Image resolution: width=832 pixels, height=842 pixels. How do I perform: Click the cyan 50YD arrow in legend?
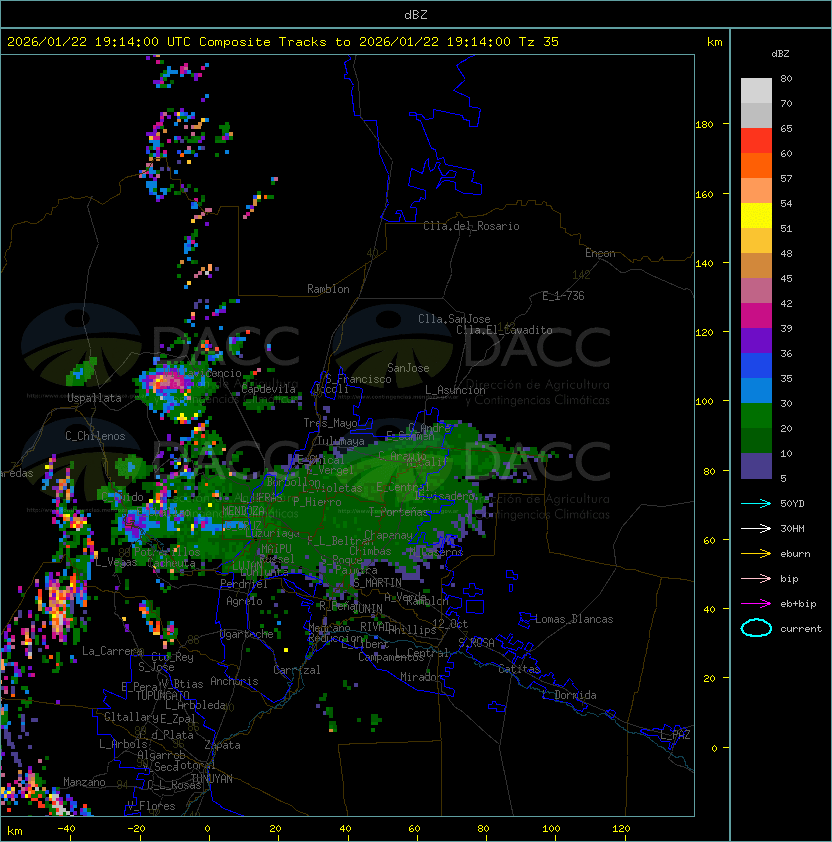[x=756, y=503]
